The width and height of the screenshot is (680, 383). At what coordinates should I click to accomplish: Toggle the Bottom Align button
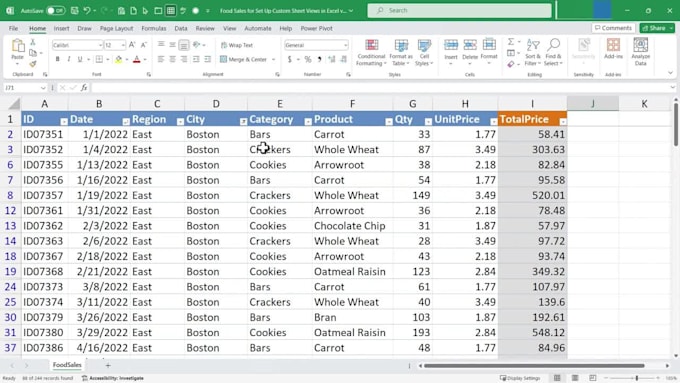pos(184,45)
